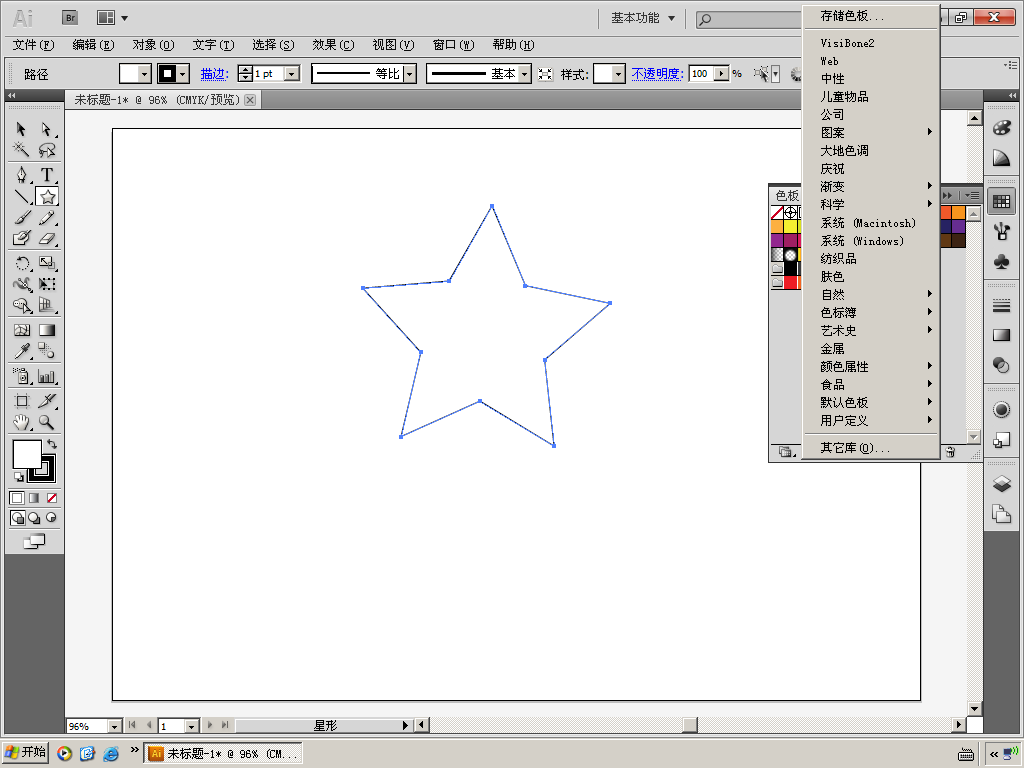Enable Draw Normal mode
The image size is (1024, 768).
pyautogui.click(x=18, y=518)
